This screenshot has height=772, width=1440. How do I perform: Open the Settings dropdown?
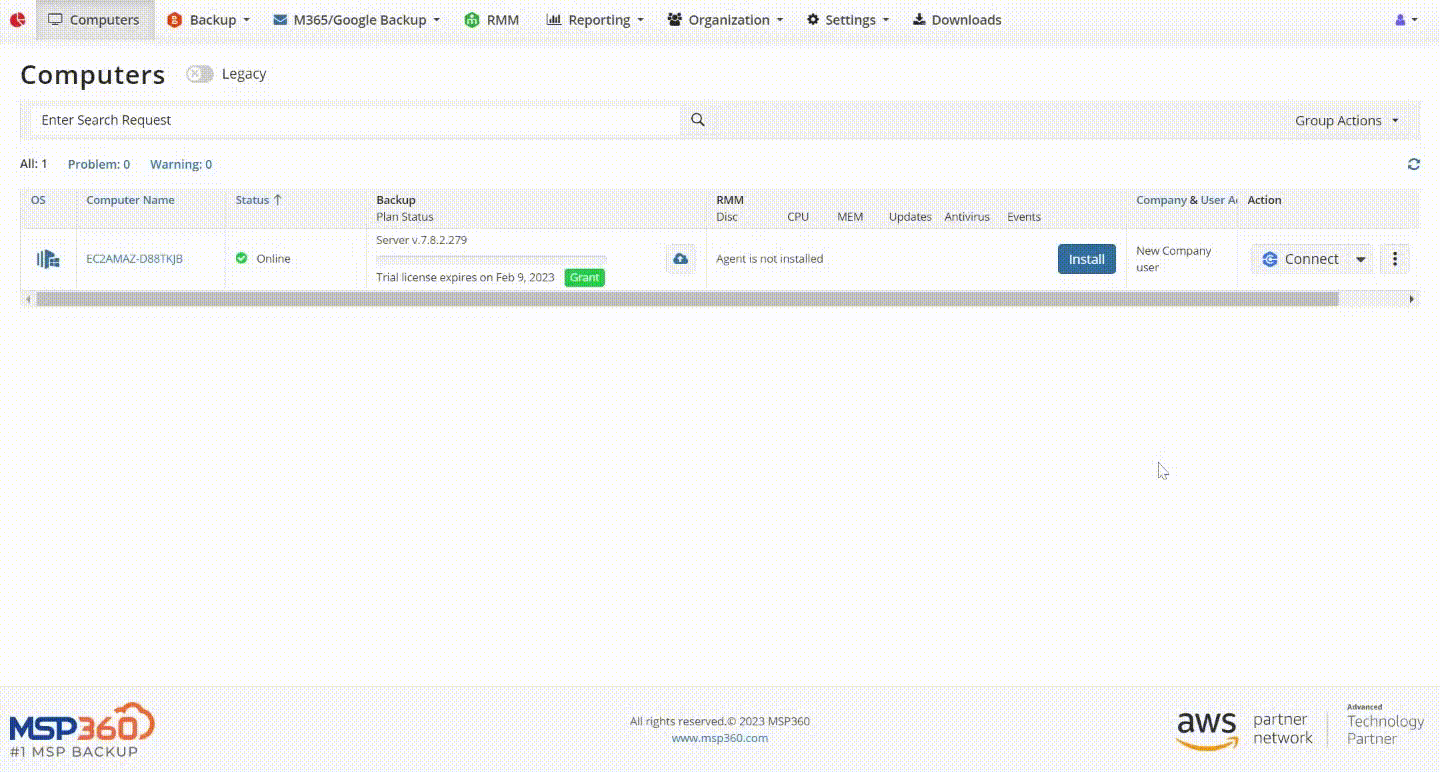coord(847,20)
